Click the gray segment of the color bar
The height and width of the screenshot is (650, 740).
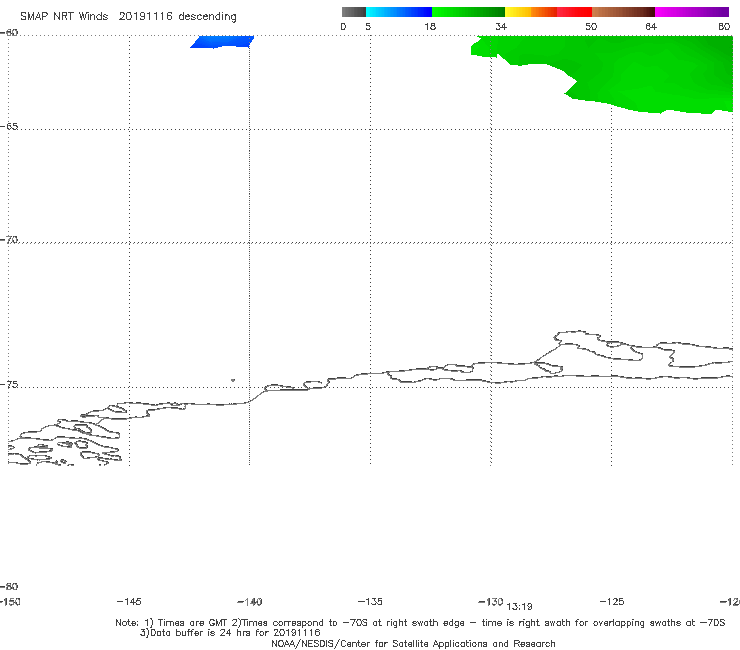pos(353,12)
